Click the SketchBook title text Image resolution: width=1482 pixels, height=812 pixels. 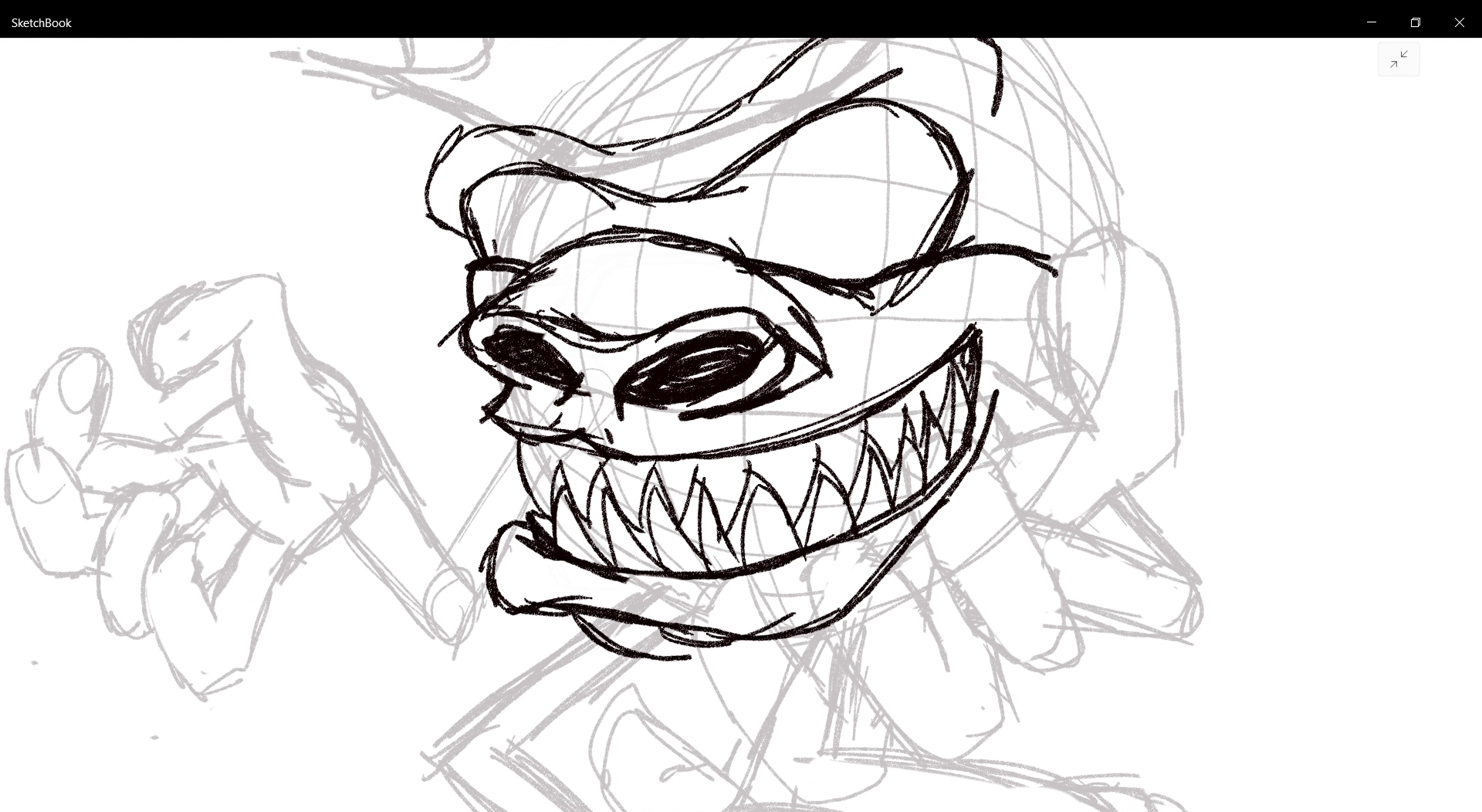click(42, 23)
